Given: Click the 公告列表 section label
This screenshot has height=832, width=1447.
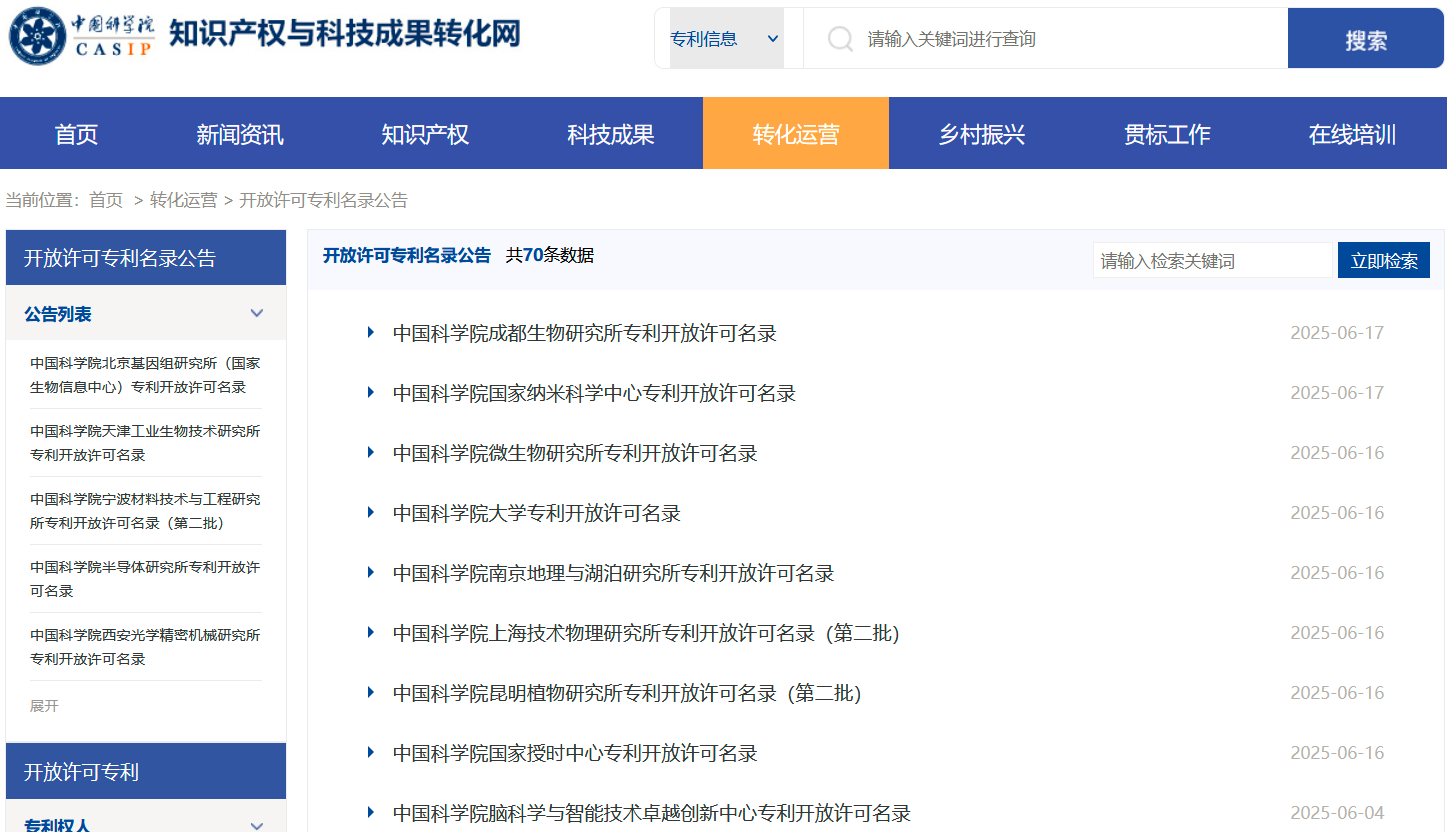Looking at the screenshot, I should click(x=58, y=314).
